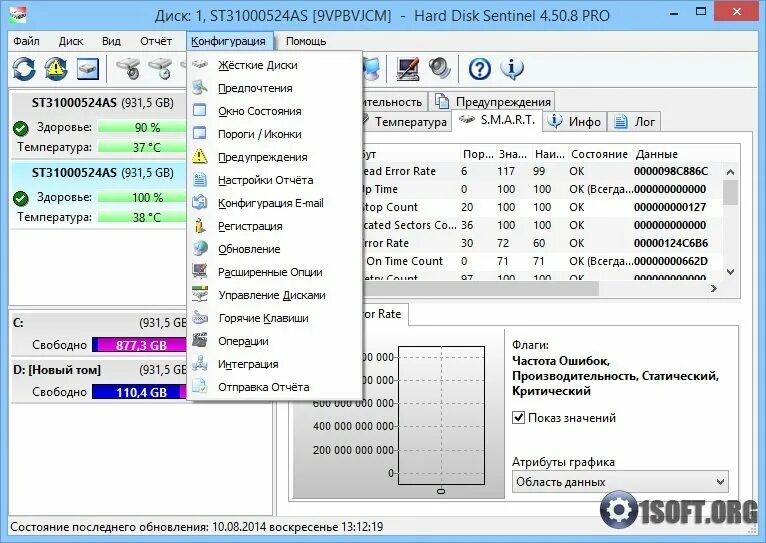766x543 pixels.
Task: Click the icon beside Регистрация
Action: pyautogui.click(x=200, y=225)
